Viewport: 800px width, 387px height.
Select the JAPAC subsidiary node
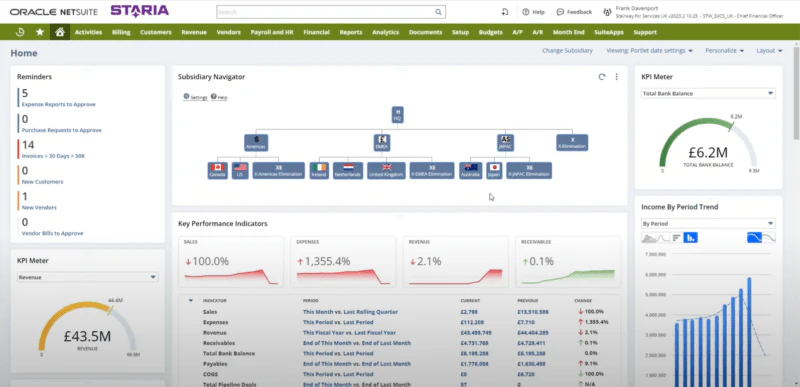506,143
